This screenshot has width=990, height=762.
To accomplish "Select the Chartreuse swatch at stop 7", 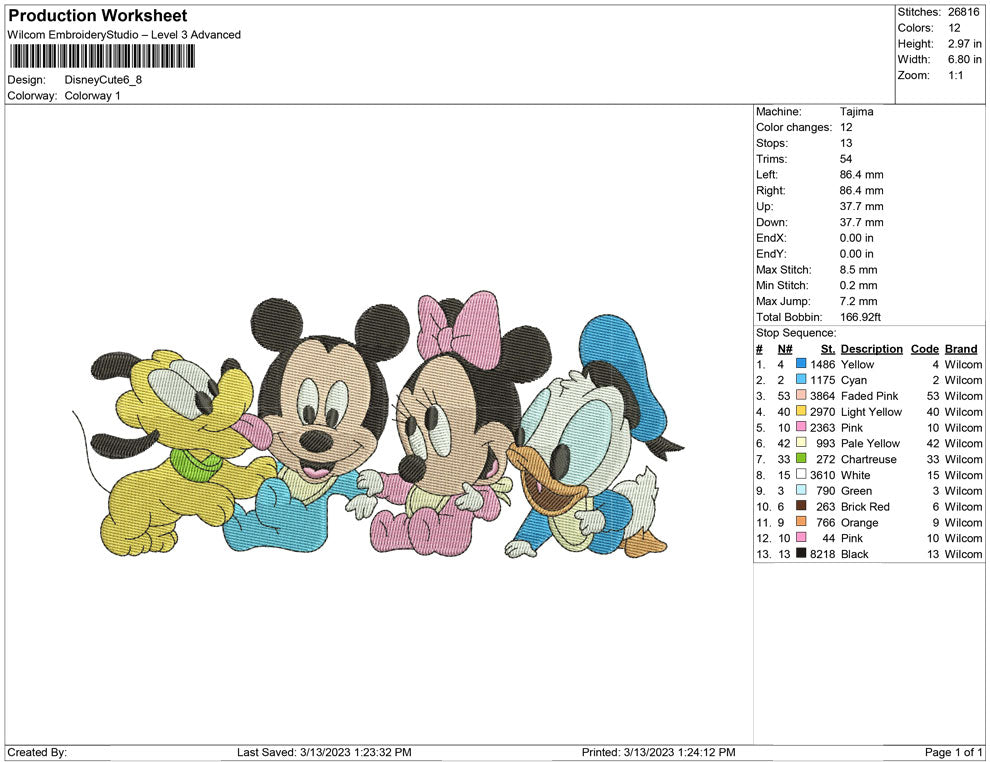I will click(x=799, y=459).
